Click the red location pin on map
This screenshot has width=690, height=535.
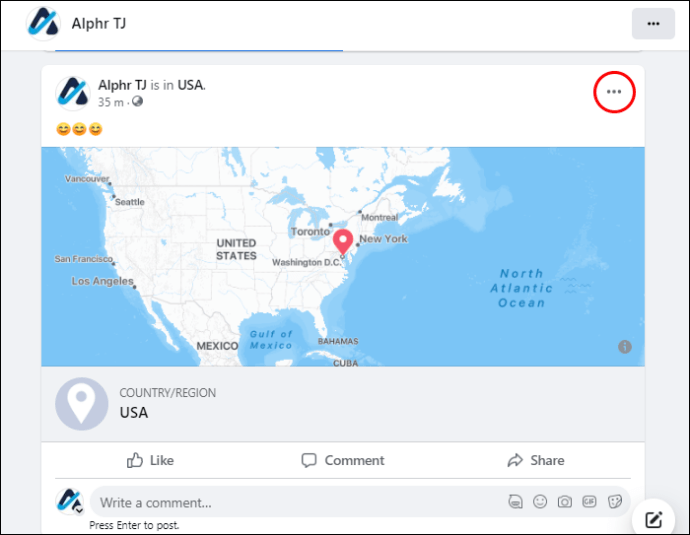[343, 242]
